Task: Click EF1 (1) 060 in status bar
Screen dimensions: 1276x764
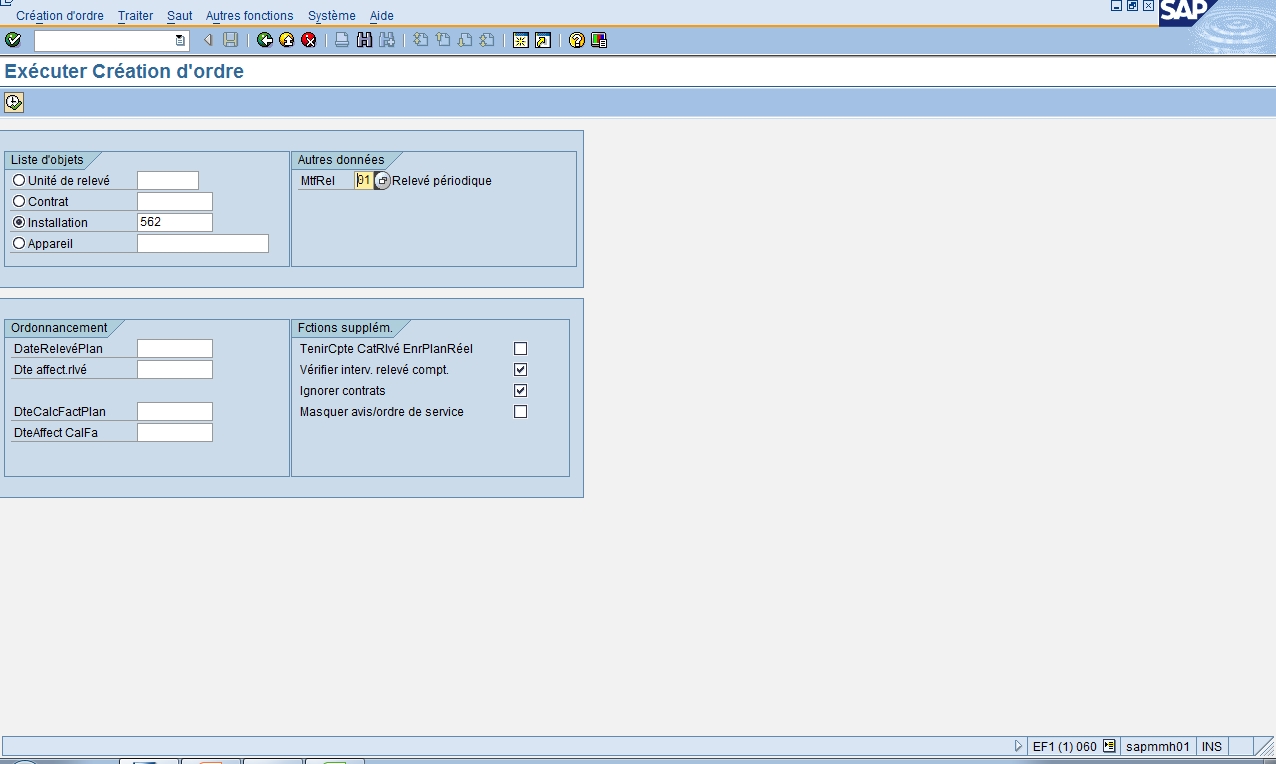Action: [1065, 746]
